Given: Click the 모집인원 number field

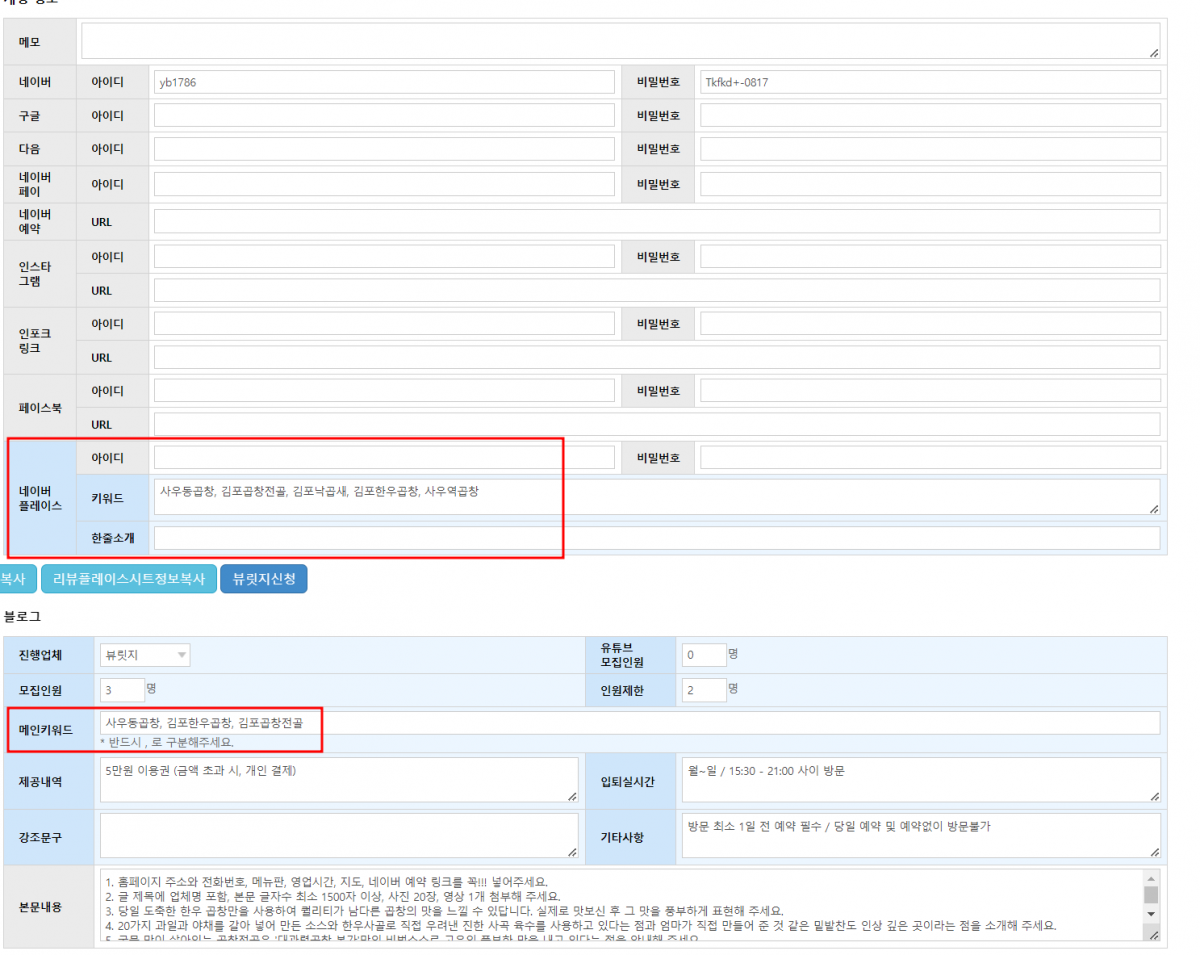Looking at the screenshot, I should click(x=122, y=690).
